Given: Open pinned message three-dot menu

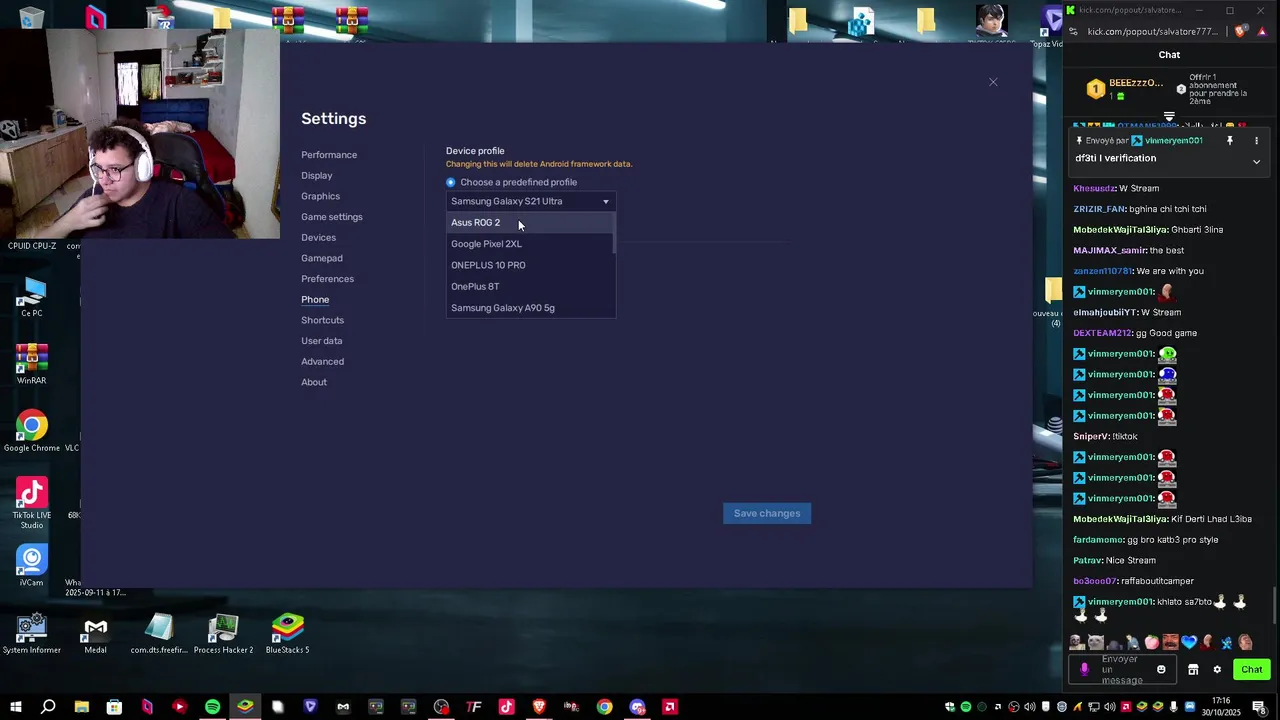Looking at the screenshot, I should click(x=1256, y=141).
